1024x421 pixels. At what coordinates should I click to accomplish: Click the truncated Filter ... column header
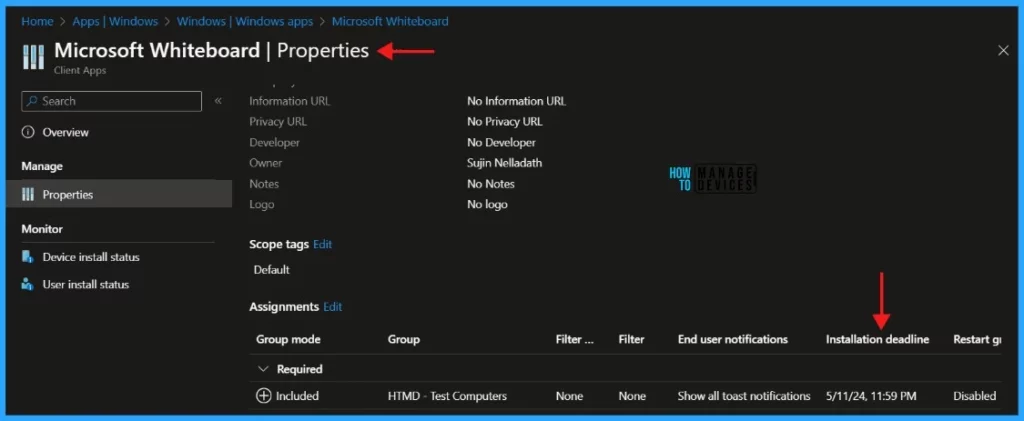pos(575,339)
